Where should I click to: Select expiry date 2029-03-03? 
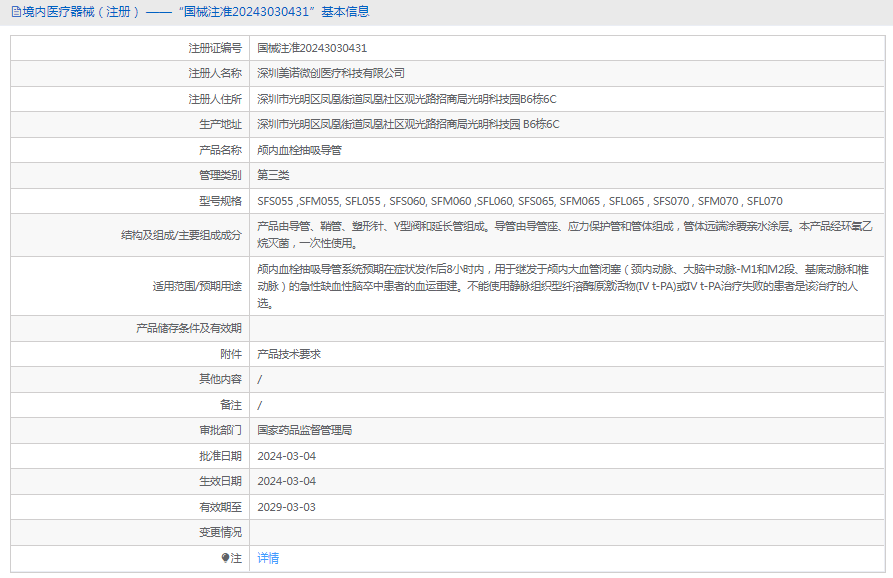click(x=286, y=507)
